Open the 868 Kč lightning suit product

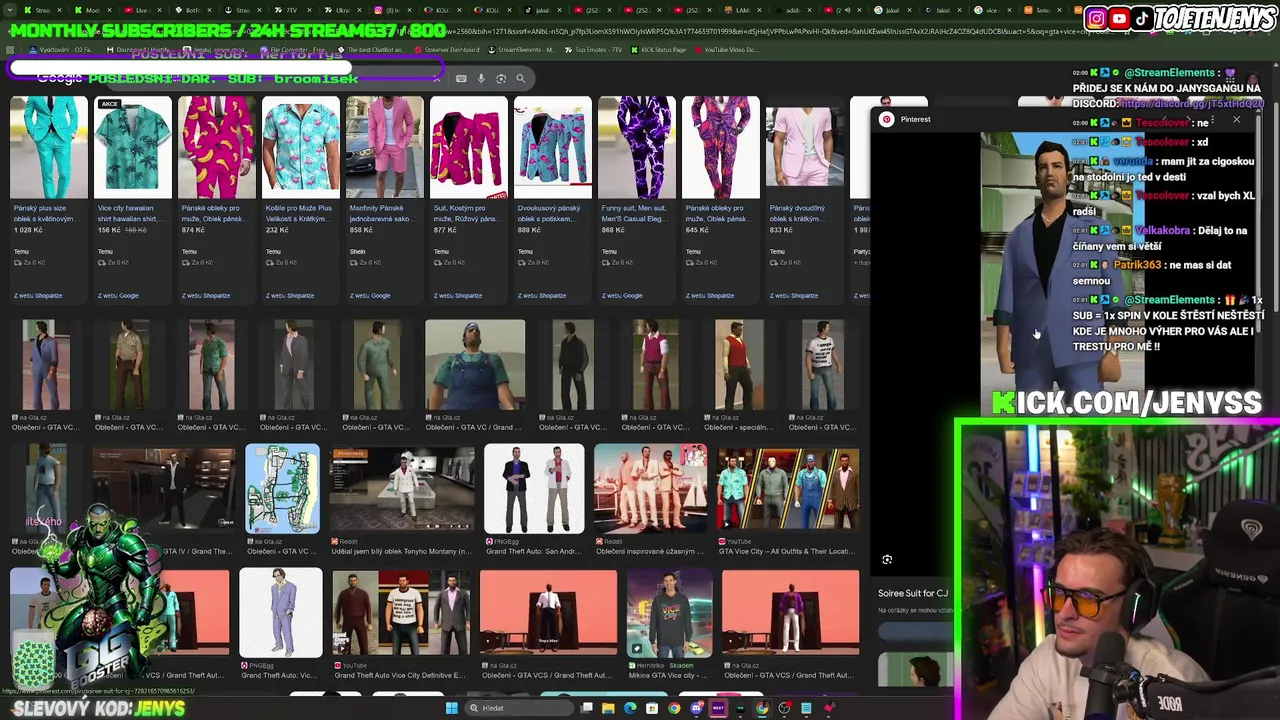point(637,198)
